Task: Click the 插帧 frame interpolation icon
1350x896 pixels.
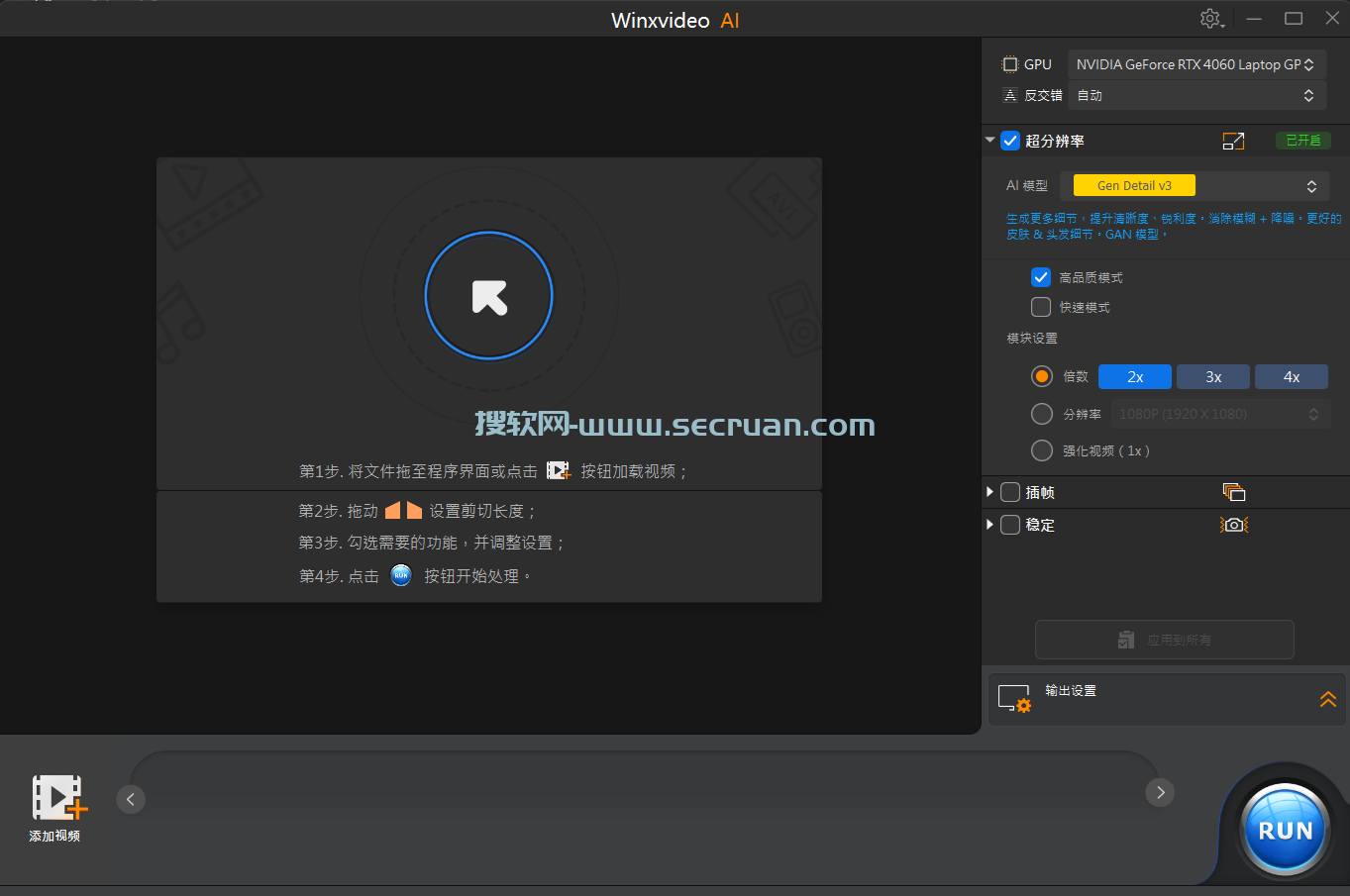Action: click(1233, 492)
